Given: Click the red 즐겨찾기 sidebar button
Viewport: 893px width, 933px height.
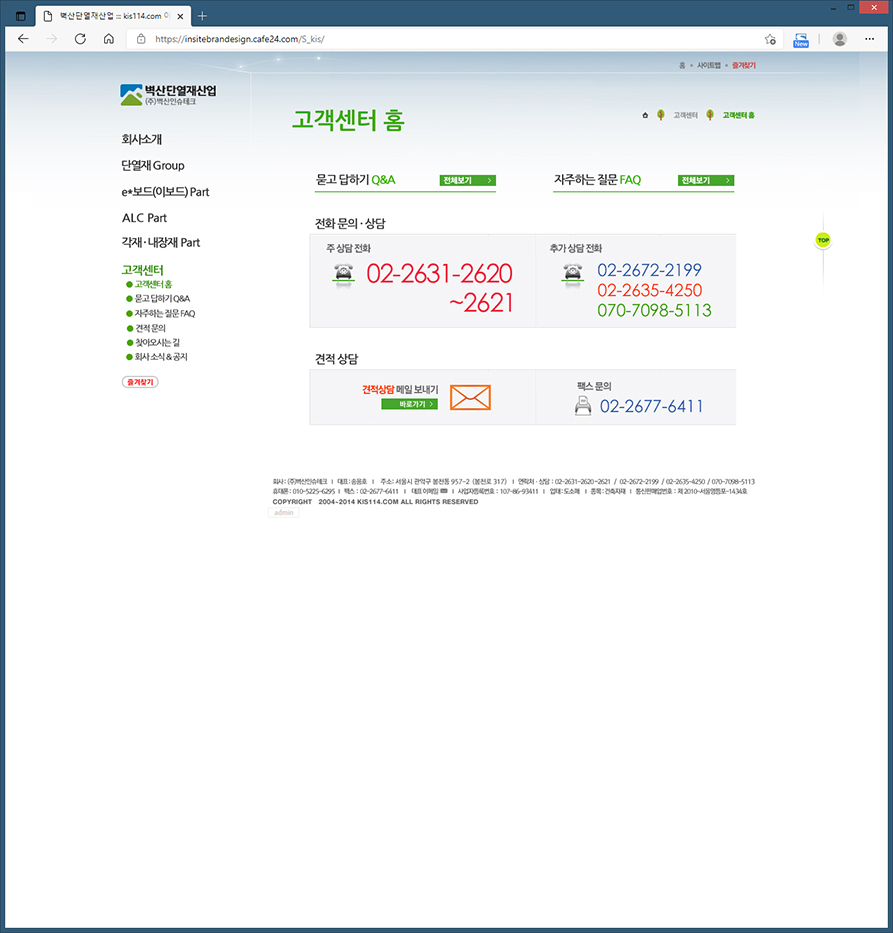Looking at the screenshot, I should click(x=140, y=382).
